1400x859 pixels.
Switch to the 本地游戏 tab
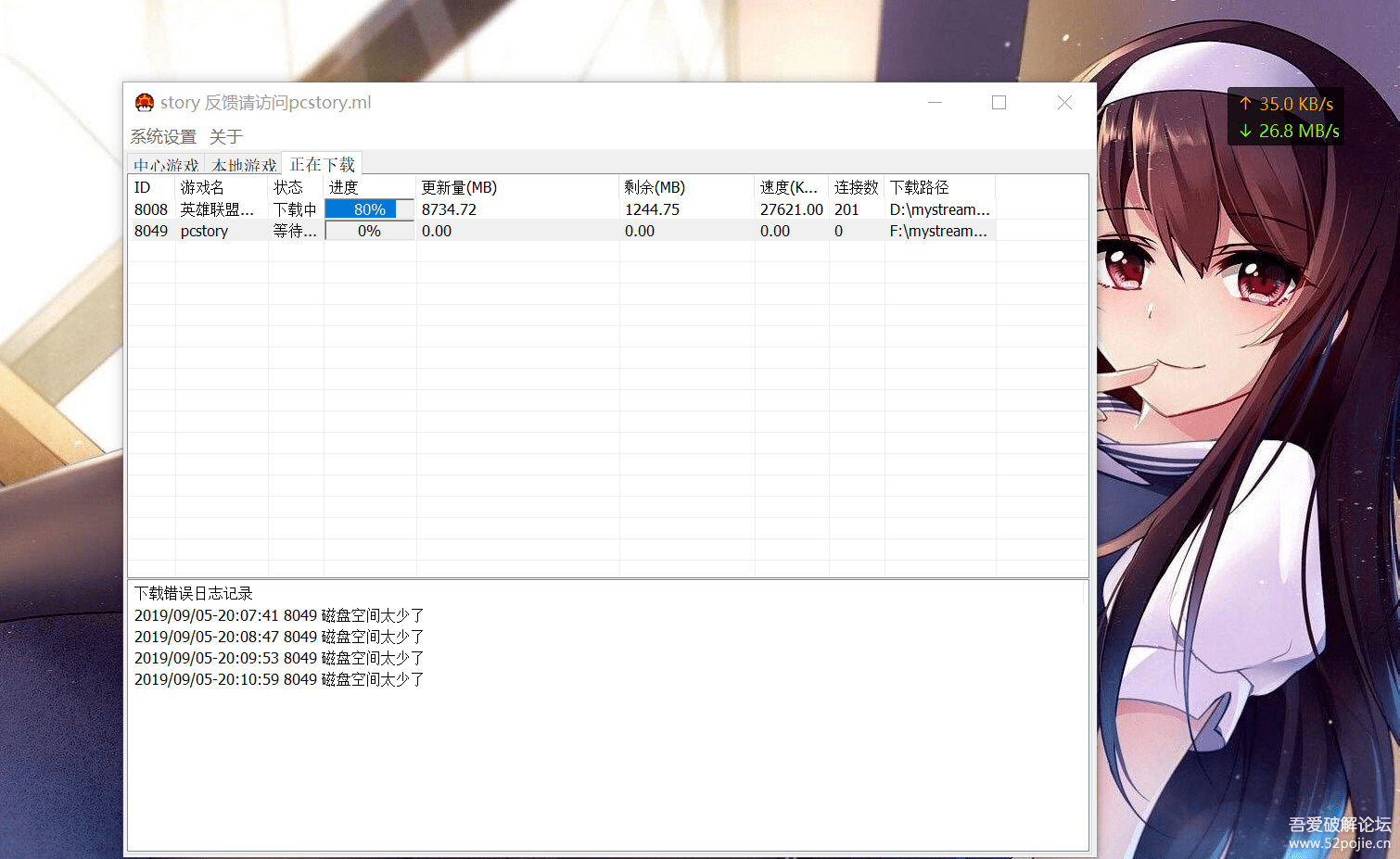tap(244, 165)
